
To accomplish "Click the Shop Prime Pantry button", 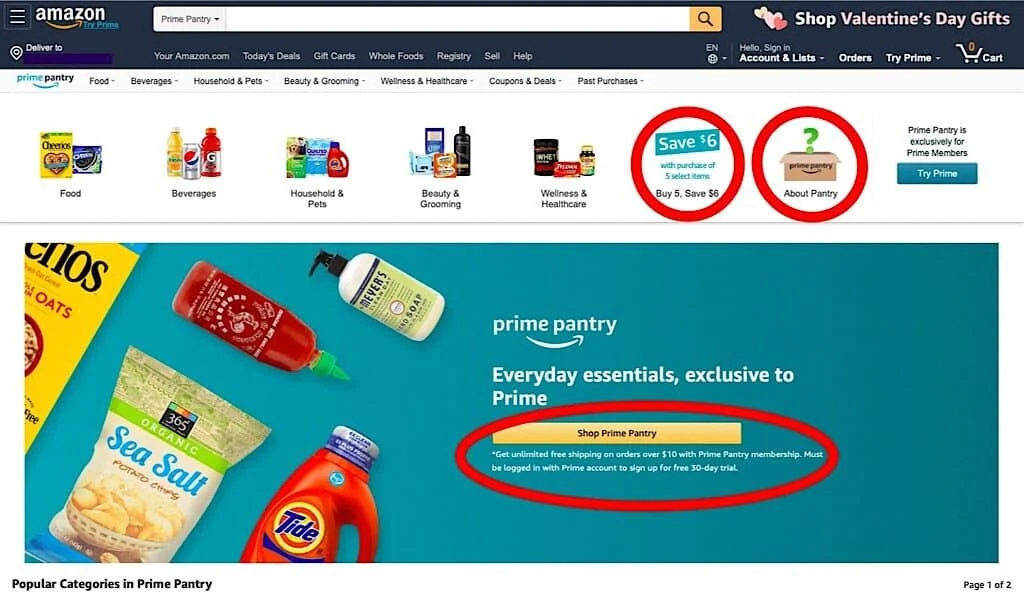I will click(616, 433).
